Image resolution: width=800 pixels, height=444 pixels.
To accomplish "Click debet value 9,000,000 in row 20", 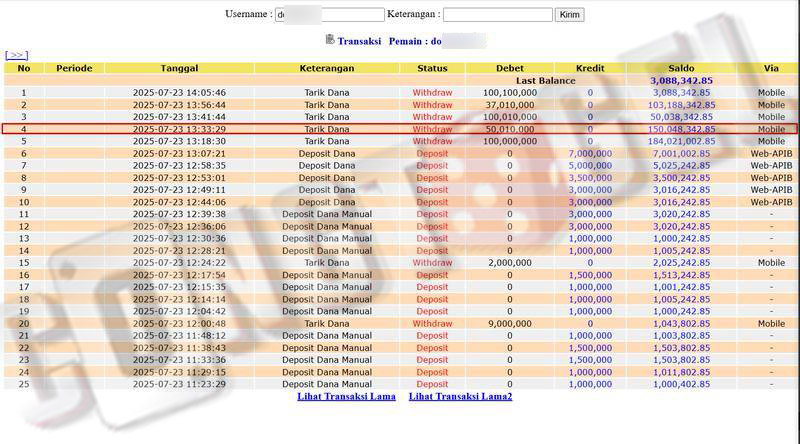I will 516,324.
